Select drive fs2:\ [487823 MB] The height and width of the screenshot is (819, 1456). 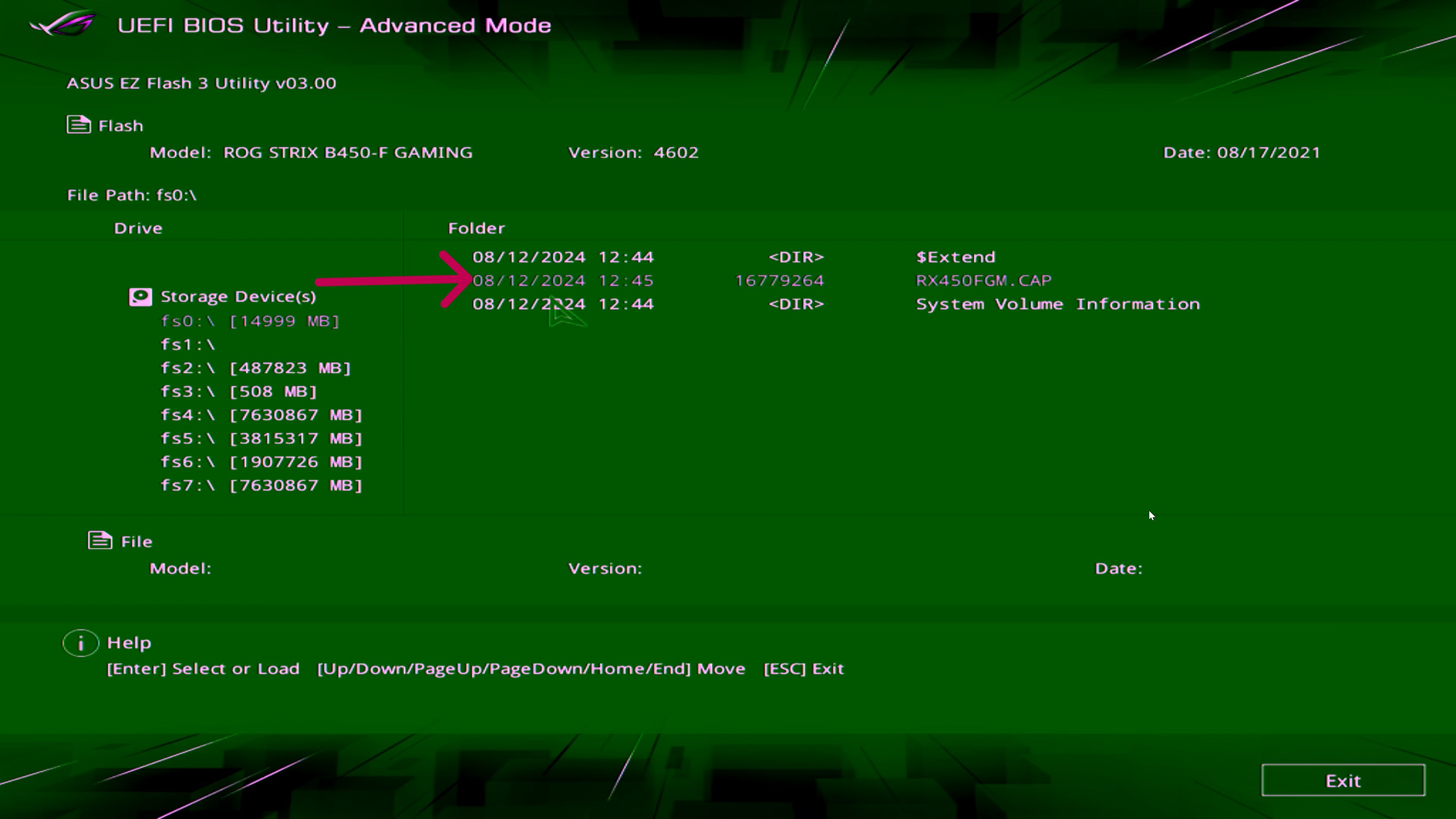tap(256, 368)
